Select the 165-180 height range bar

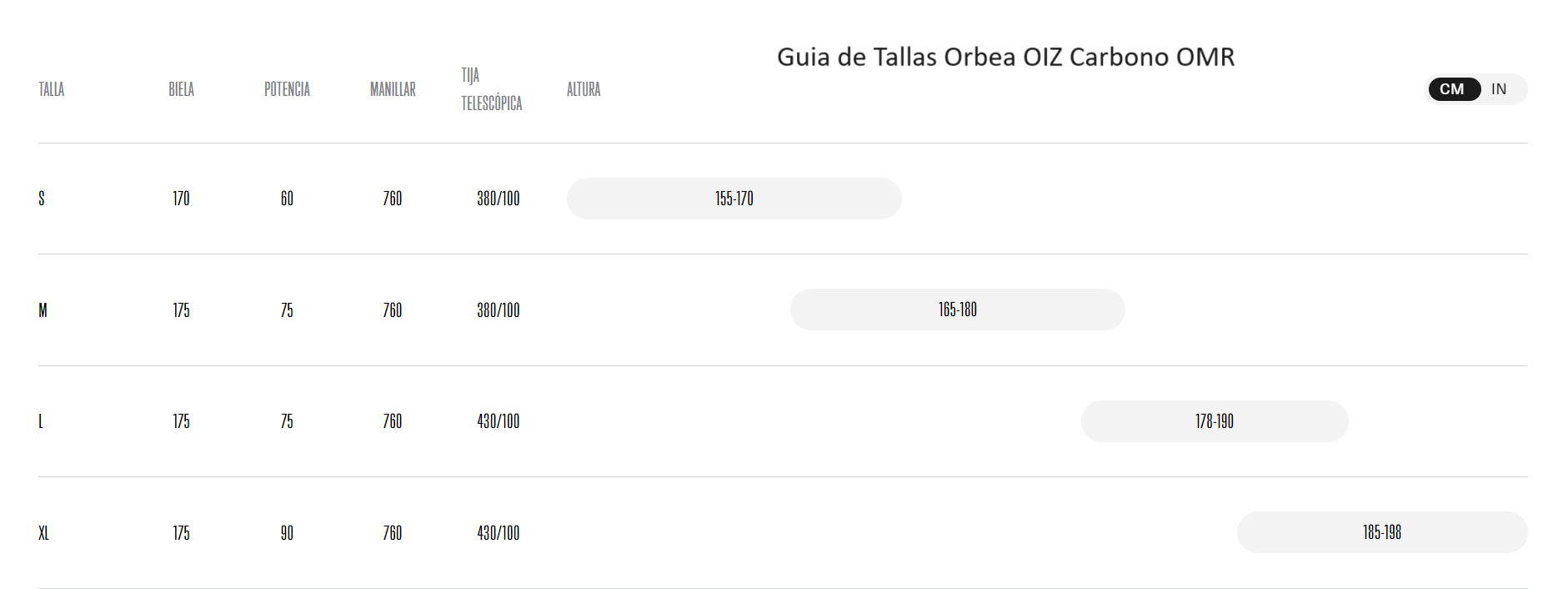pos(957,310)
